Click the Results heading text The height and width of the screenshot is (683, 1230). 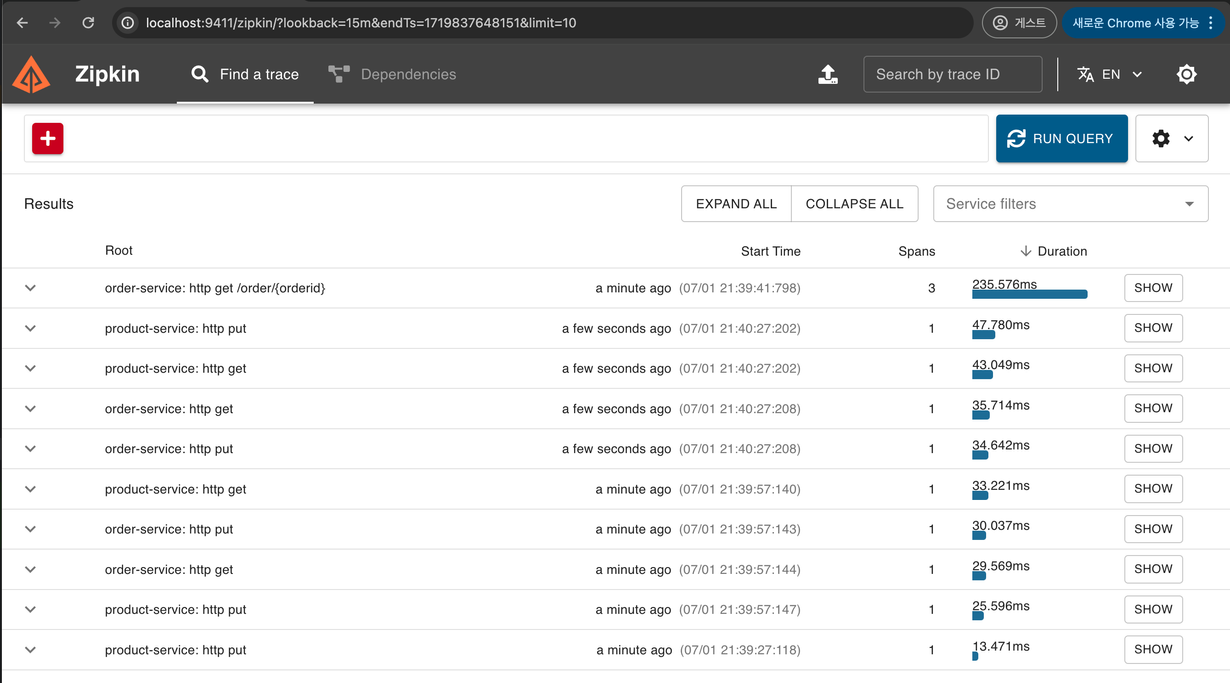(49, 204)
